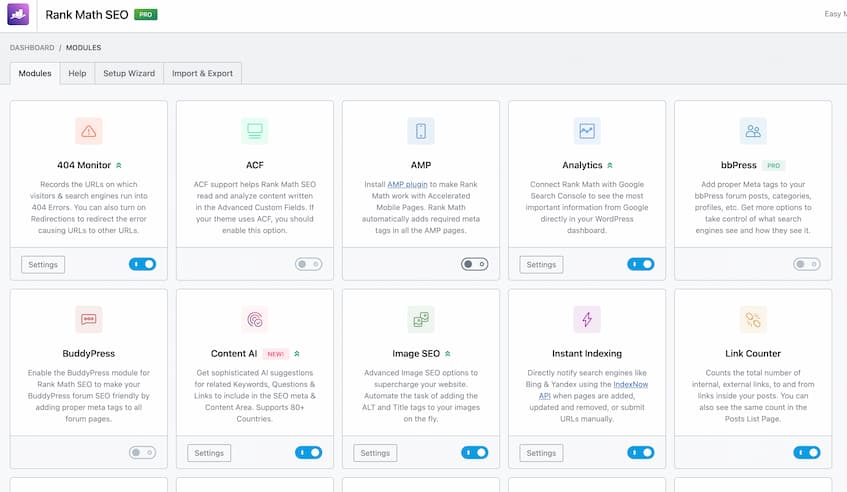
Task: Click the Content AI card title
Action: (x=234, y=354)
